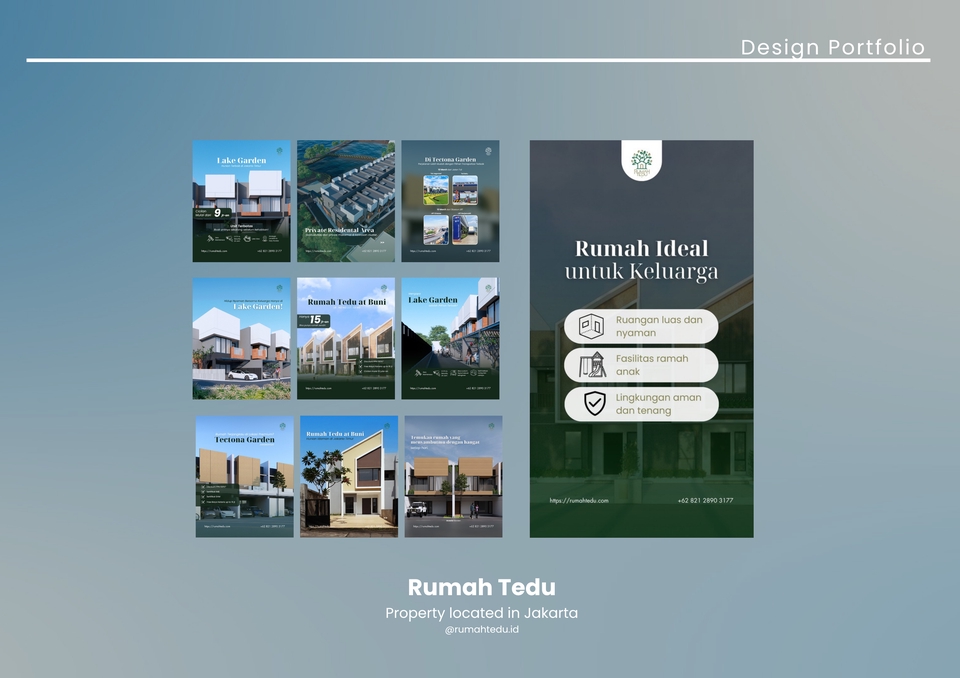Open the Lake Garden street view poster
Screen dimensions: 960x678
(451, 339)
